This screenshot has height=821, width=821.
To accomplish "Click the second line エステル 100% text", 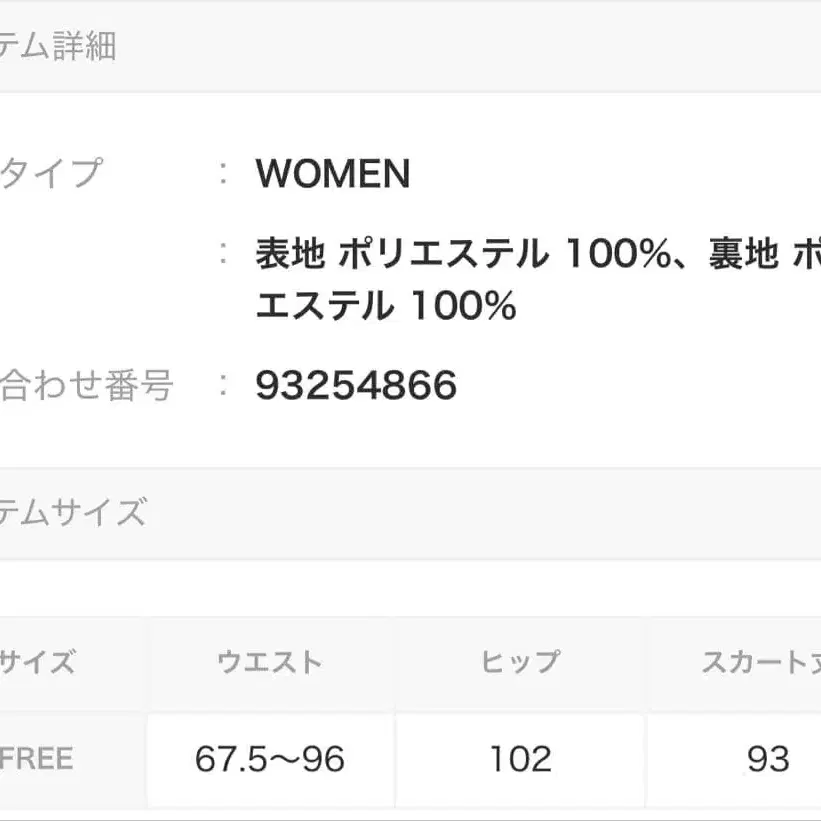I will coord(386,306).
